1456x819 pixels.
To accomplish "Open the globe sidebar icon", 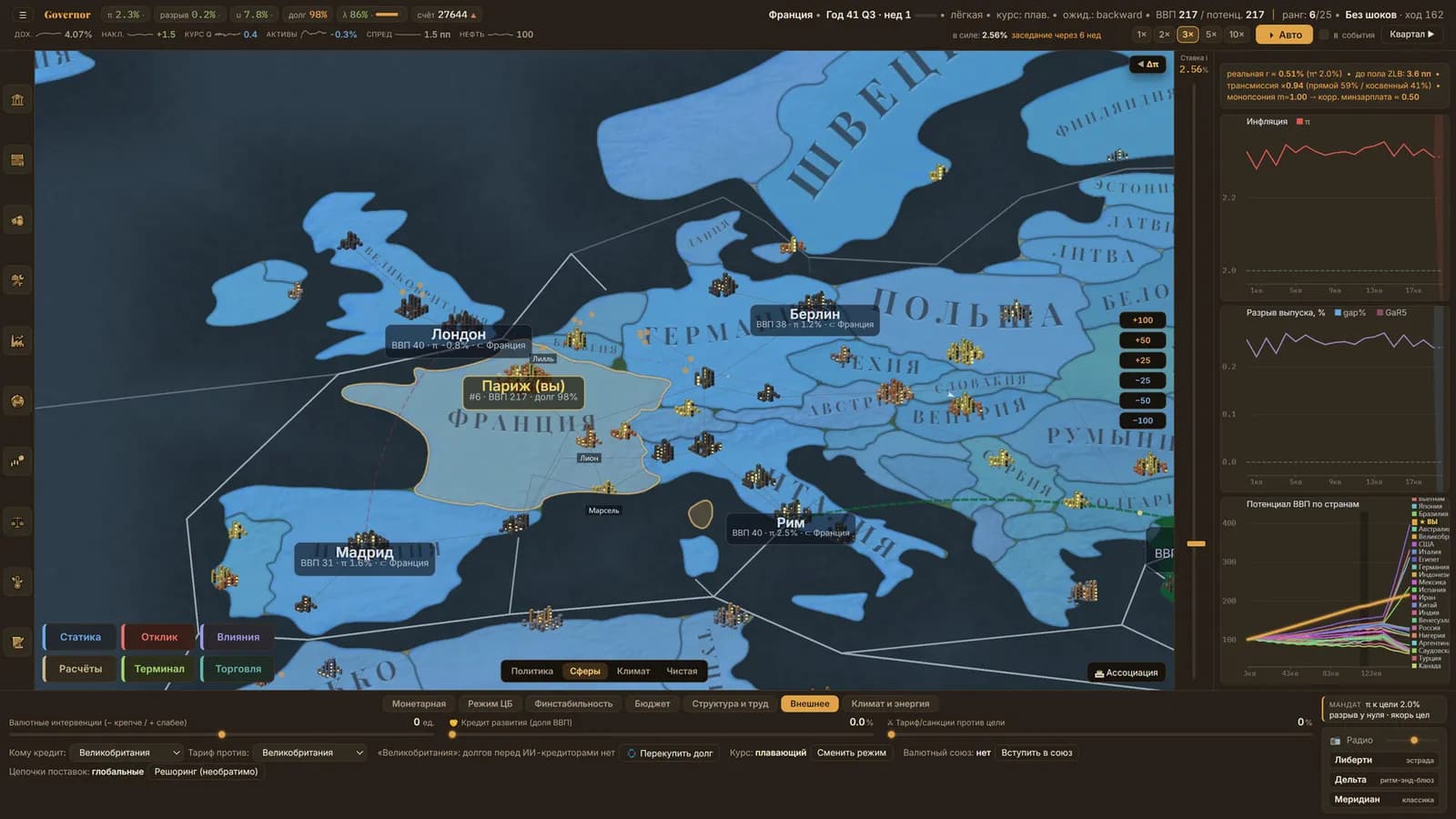I will pyautogui.click(x=17, y=401).
